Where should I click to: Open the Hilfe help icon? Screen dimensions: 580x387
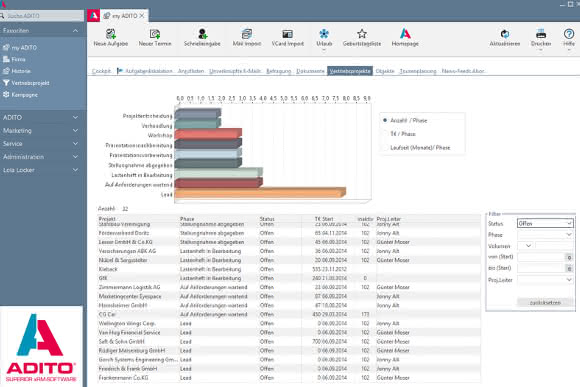tap(569, 34)
